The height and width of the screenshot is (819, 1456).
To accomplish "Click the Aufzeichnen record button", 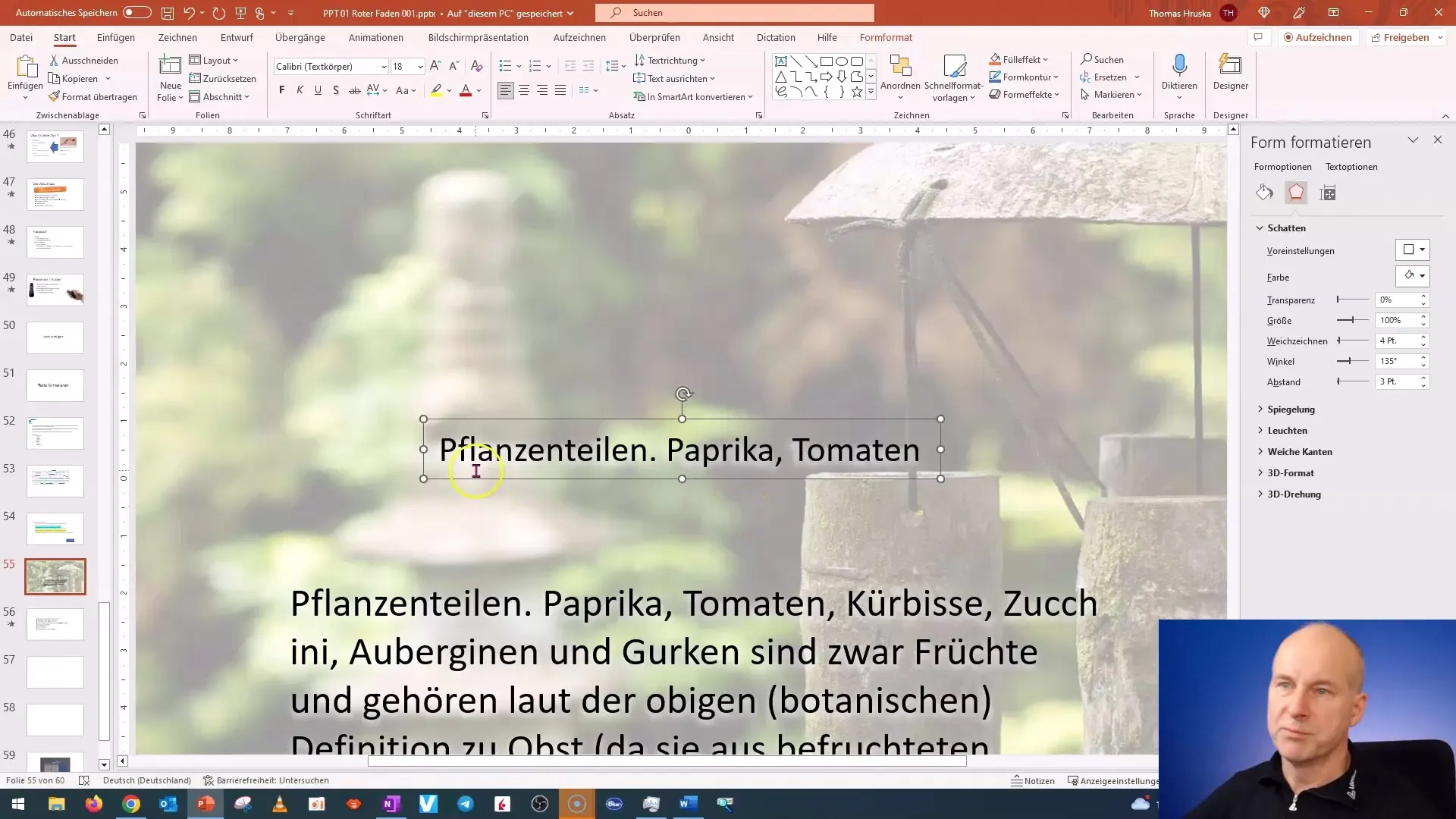I will pos(1318,37).
